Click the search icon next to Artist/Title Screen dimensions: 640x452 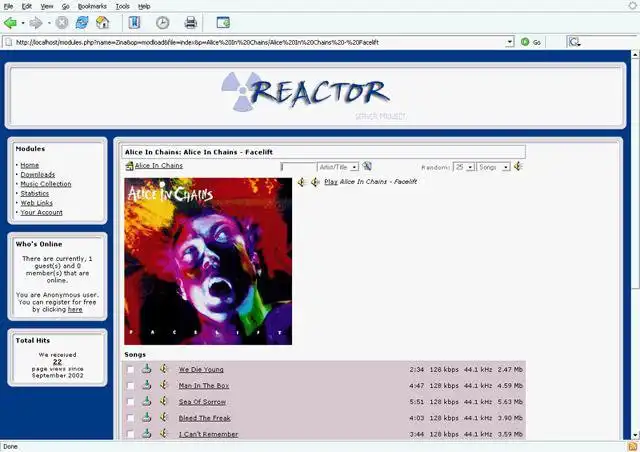pos(367,166)
